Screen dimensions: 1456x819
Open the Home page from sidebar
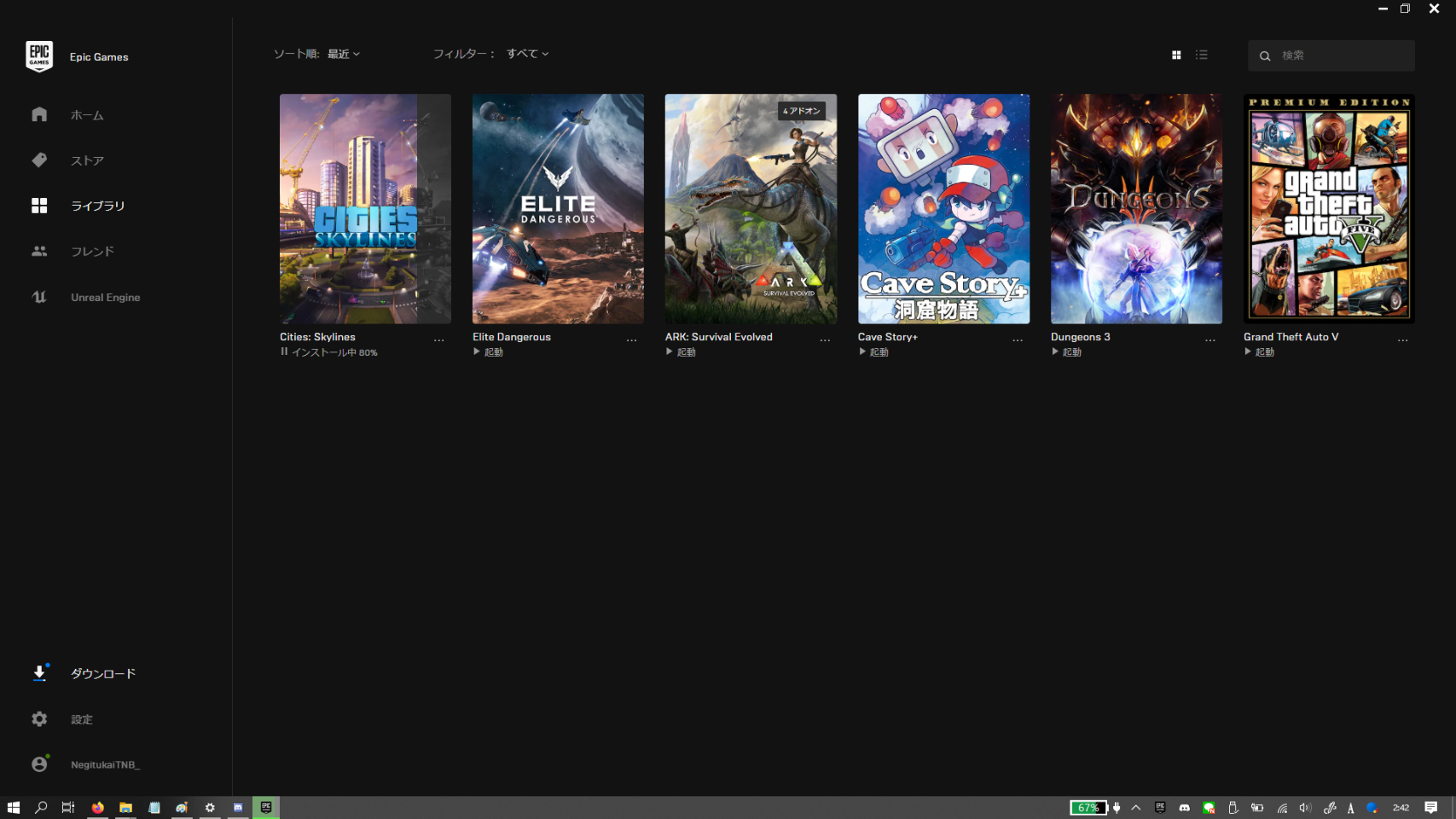[39, 114]
